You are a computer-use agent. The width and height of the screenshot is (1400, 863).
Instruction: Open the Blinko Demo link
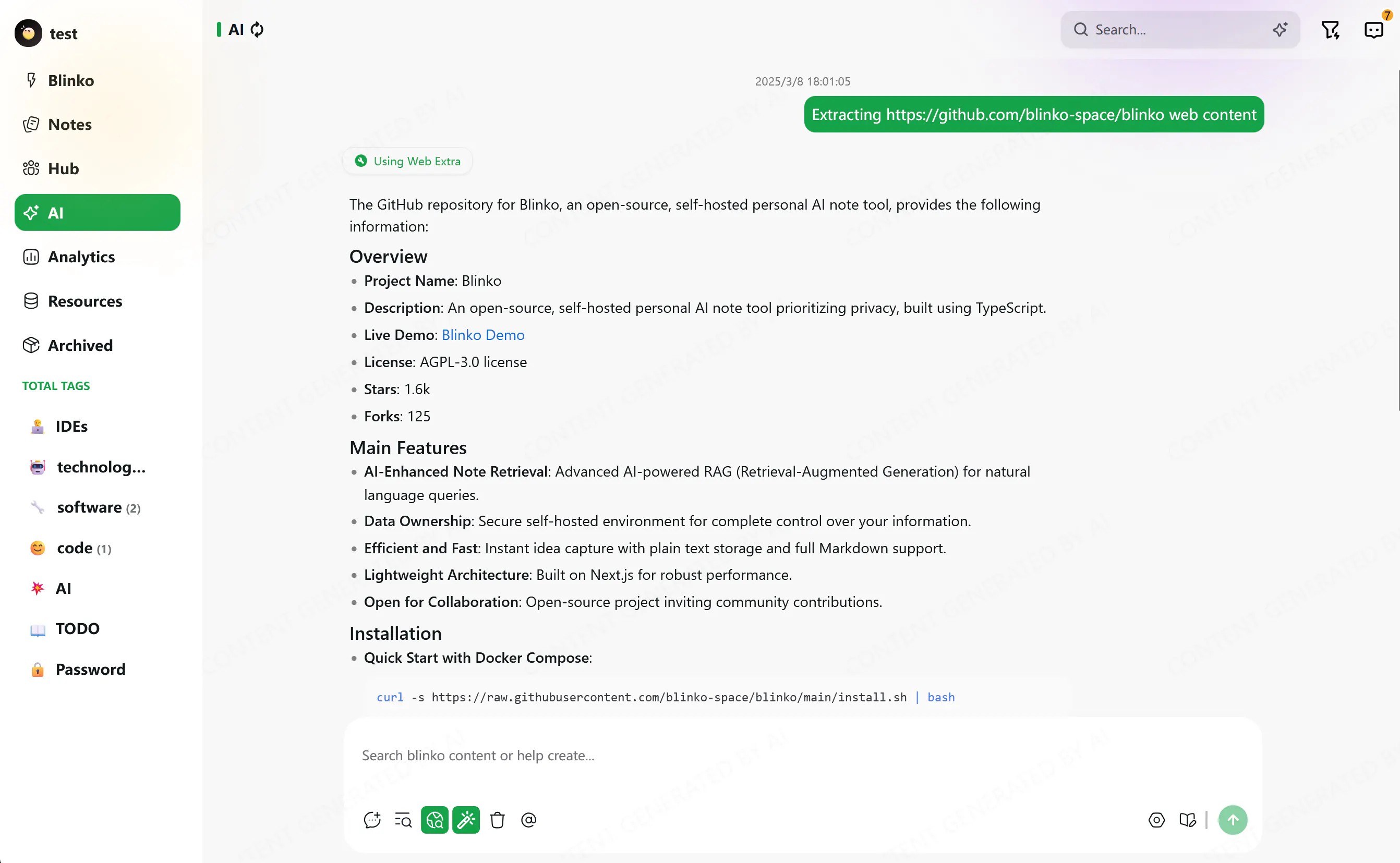[483, 335]
